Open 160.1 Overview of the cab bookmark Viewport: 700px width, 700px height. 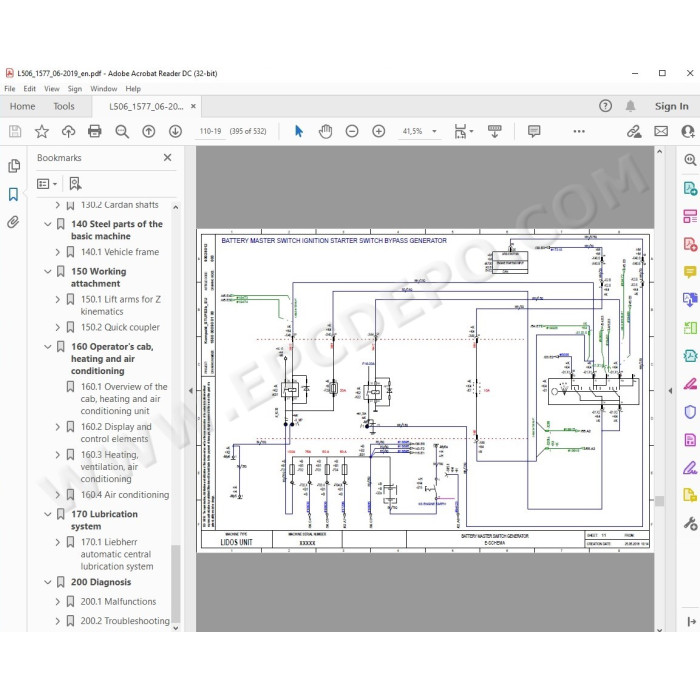click(124, 399)
